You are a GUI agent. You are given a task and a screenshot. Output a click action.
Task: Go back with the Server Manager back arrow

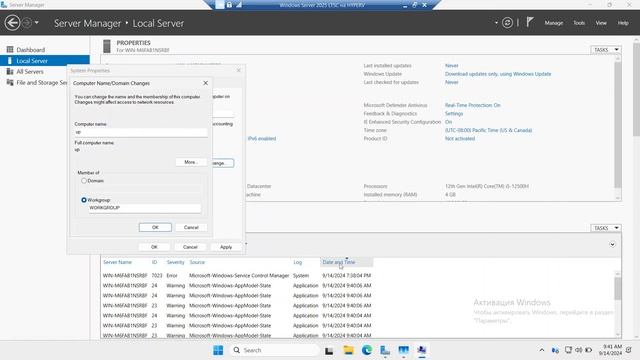[x=13, y=23]
